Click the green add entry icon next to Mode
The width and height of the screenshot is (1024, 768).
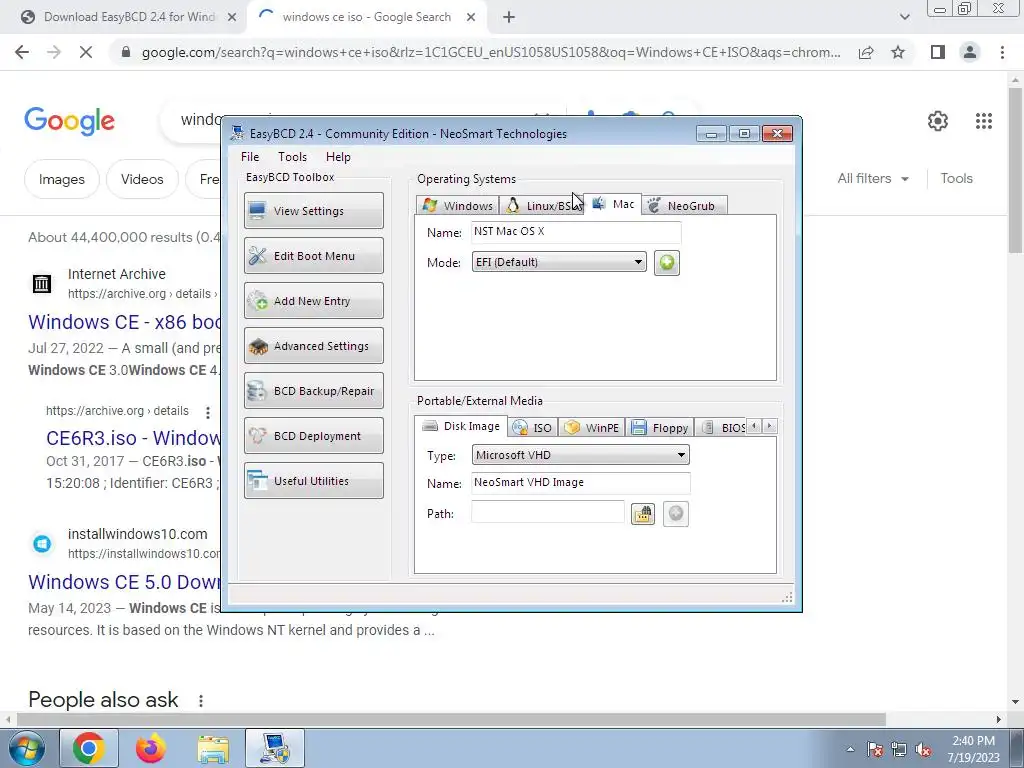(667, 263)
